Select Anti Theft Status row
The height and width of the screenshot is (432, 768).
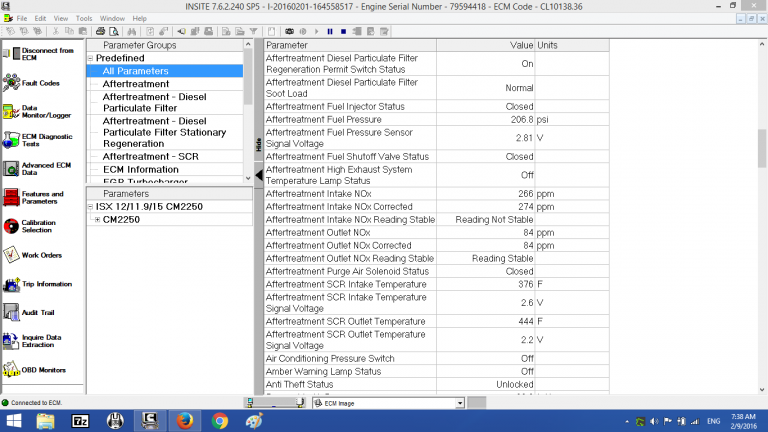437,384
